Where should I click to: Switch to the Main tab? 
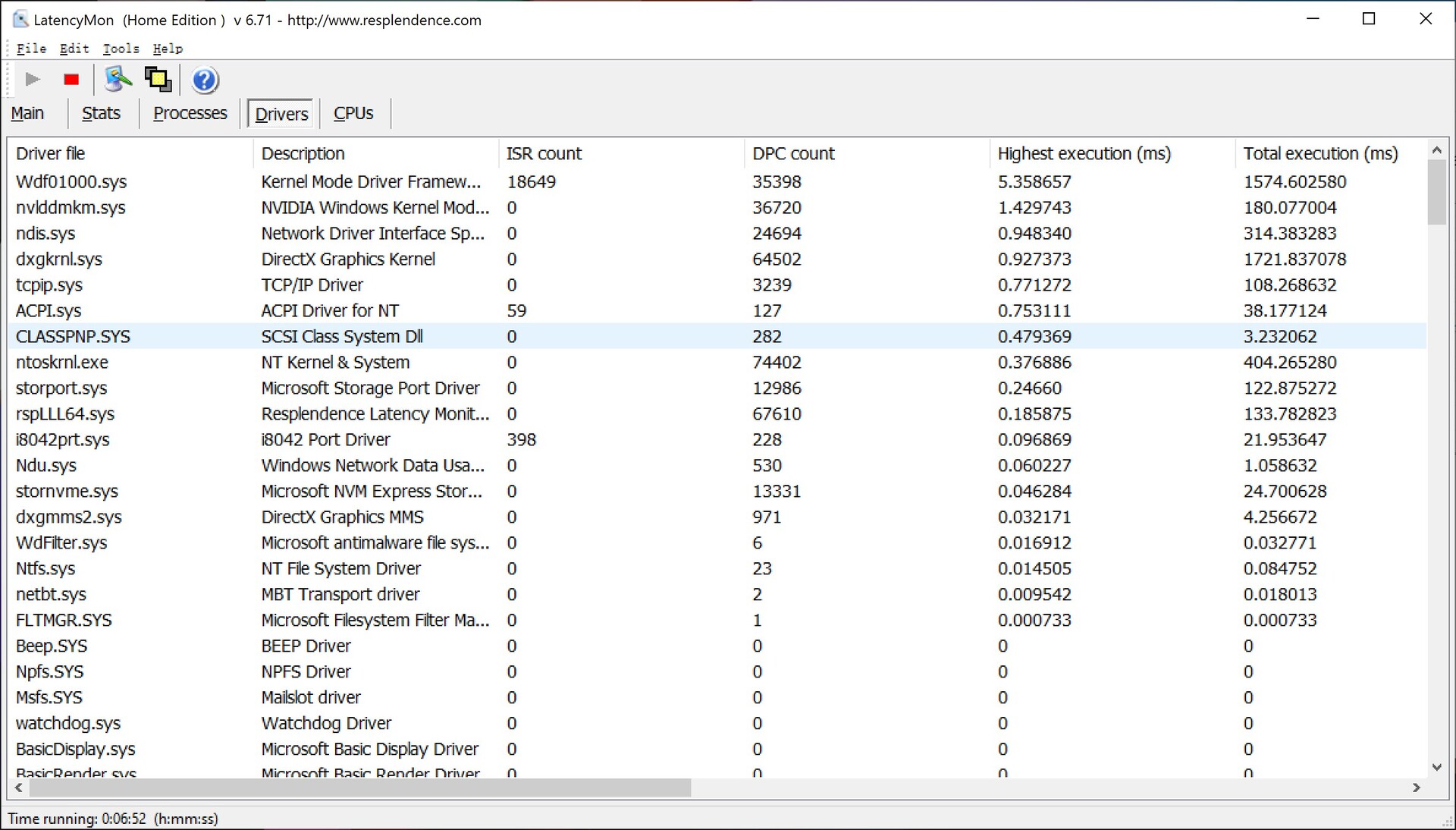click(27, 114)
